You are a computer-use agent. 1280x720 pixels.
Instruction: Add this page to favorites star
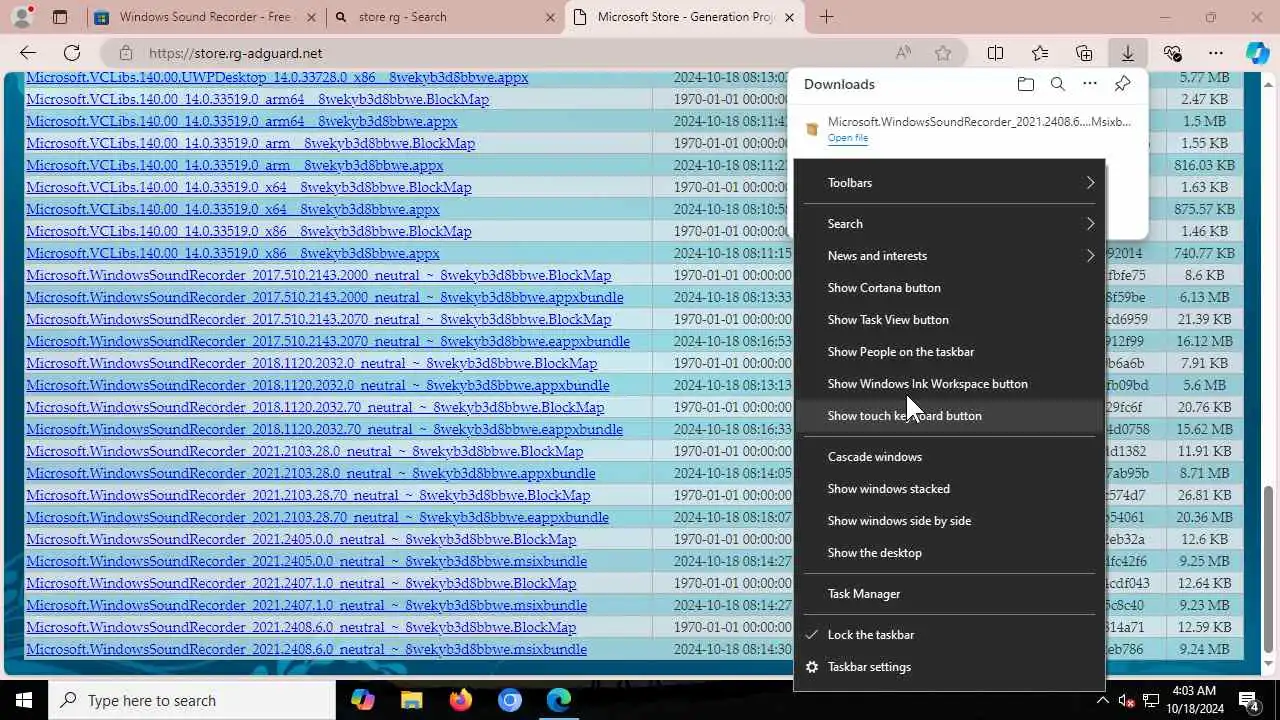coord(942,53)
